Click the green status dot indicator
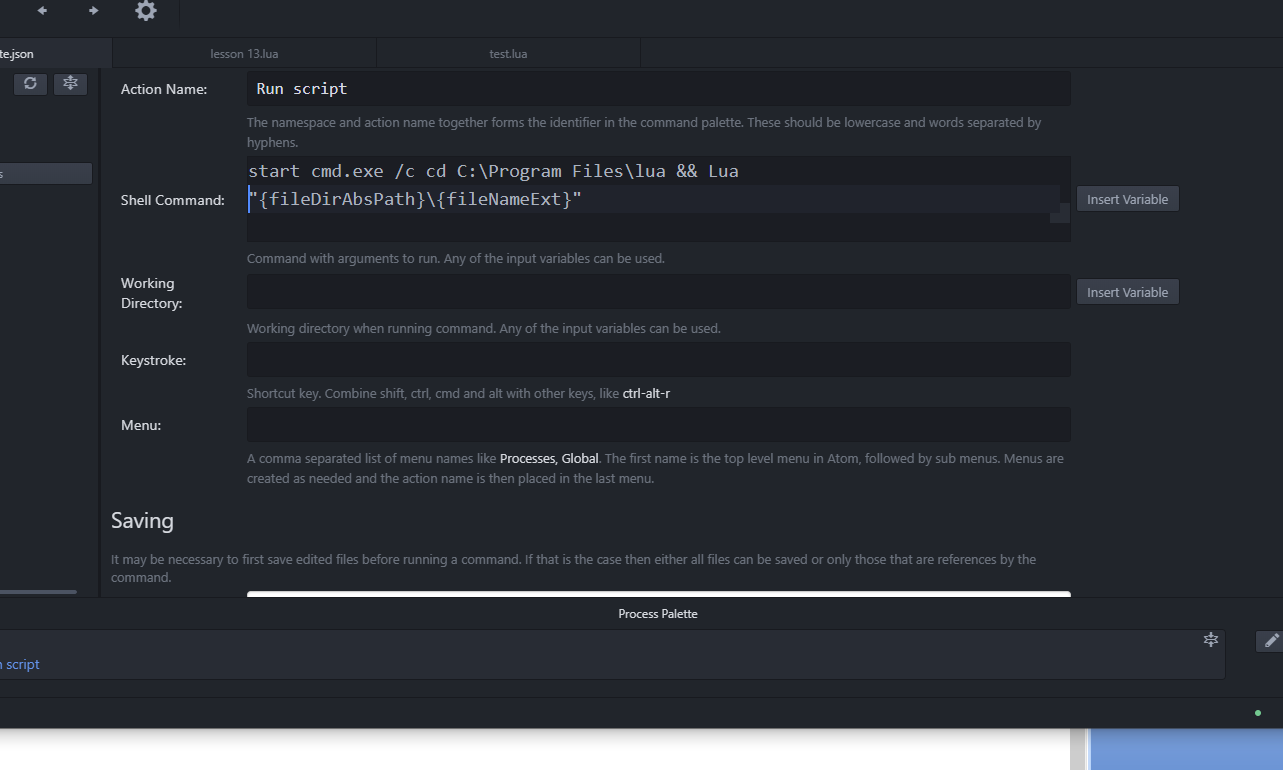The height and width of the screenshot is (770, 1283). pyautogui.click(x=1256, y=713)
